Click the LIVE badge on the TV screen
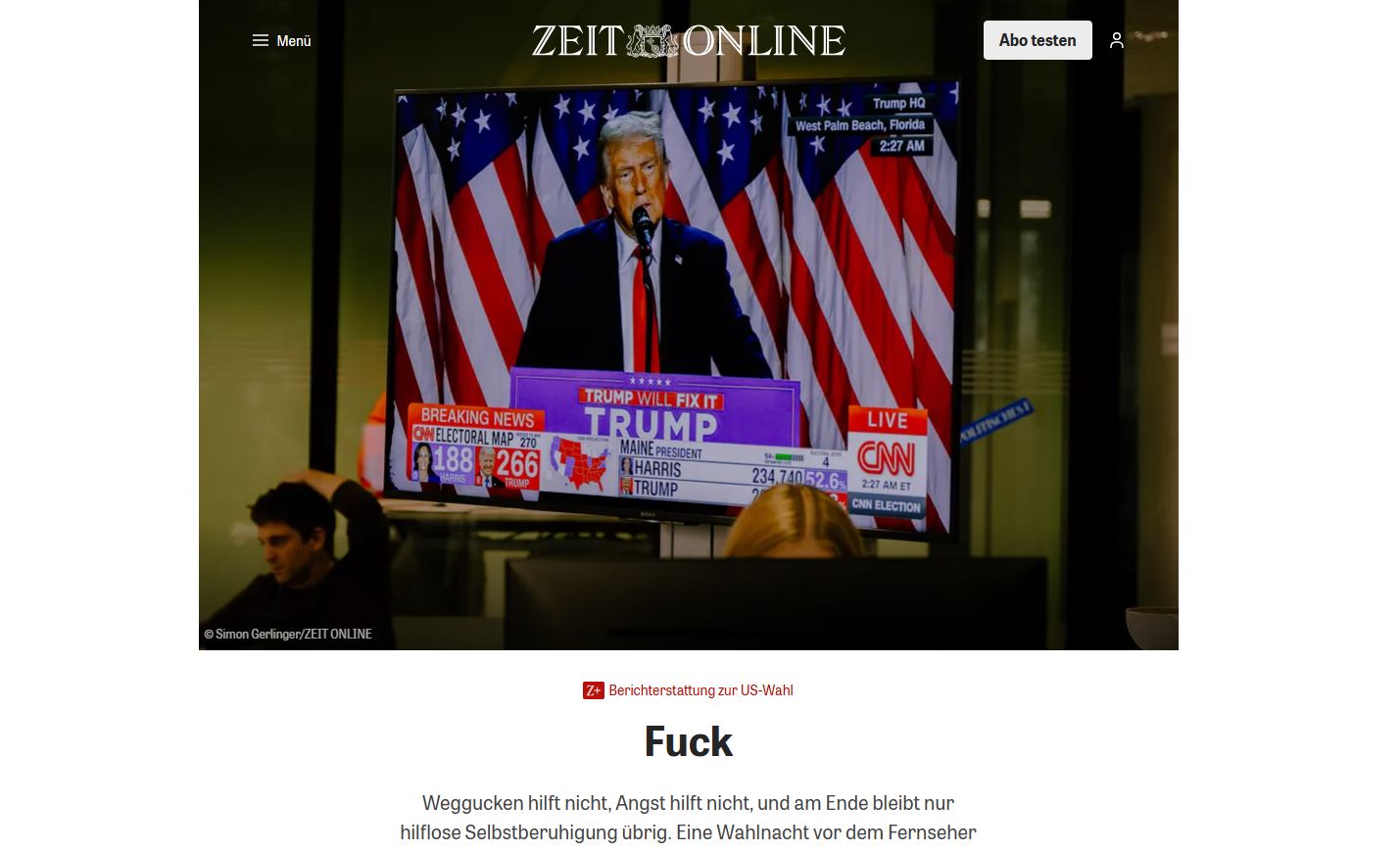Image resolution: width=1400 pixels, height=852 pixels. tap(888, 419)
